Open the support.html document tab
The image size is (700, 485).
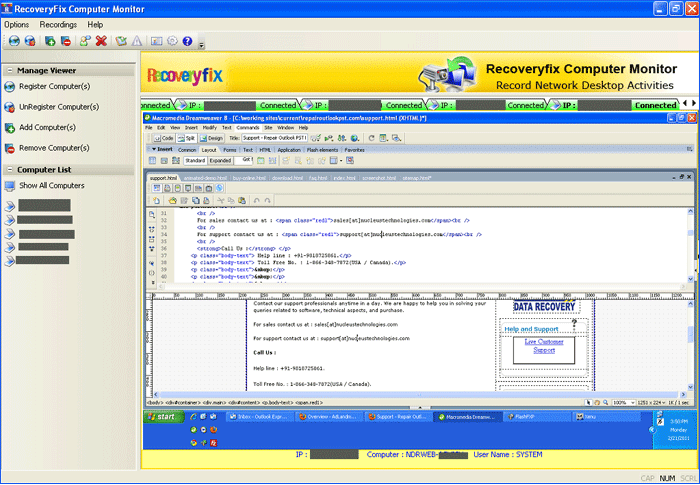(163, 178)
